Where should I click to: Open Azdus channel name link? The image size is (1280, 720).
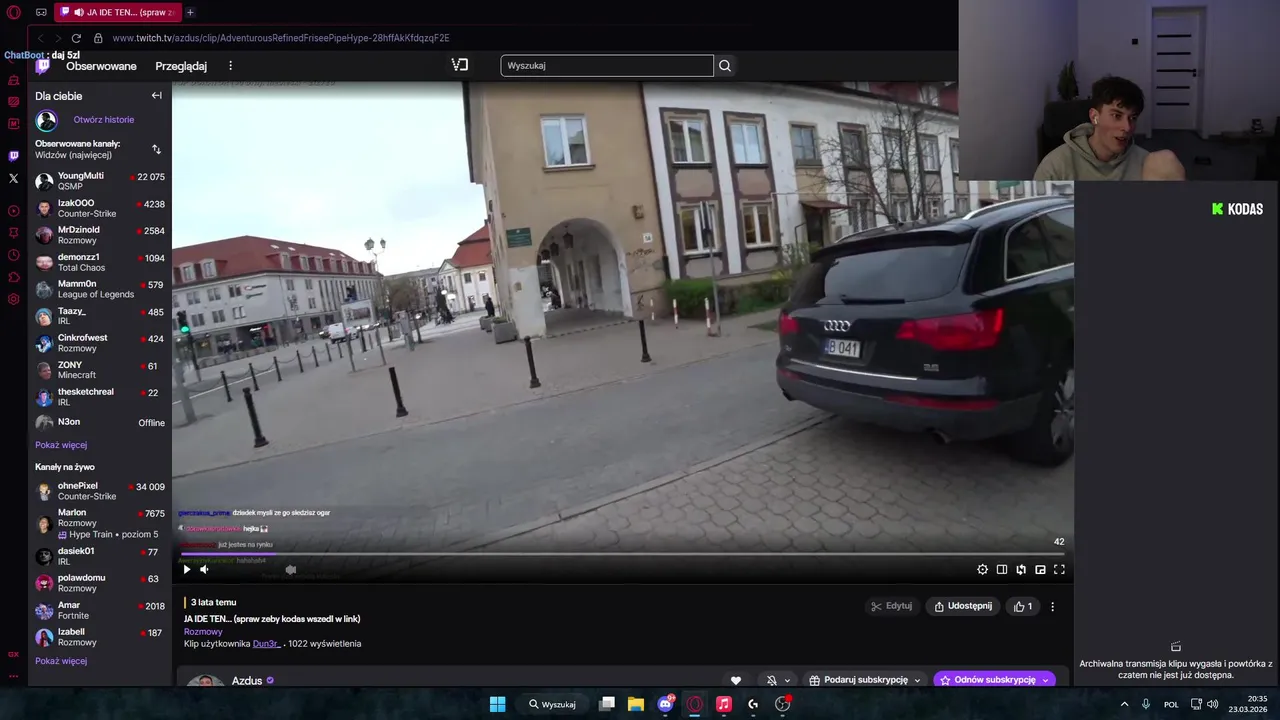click(247, 681)
